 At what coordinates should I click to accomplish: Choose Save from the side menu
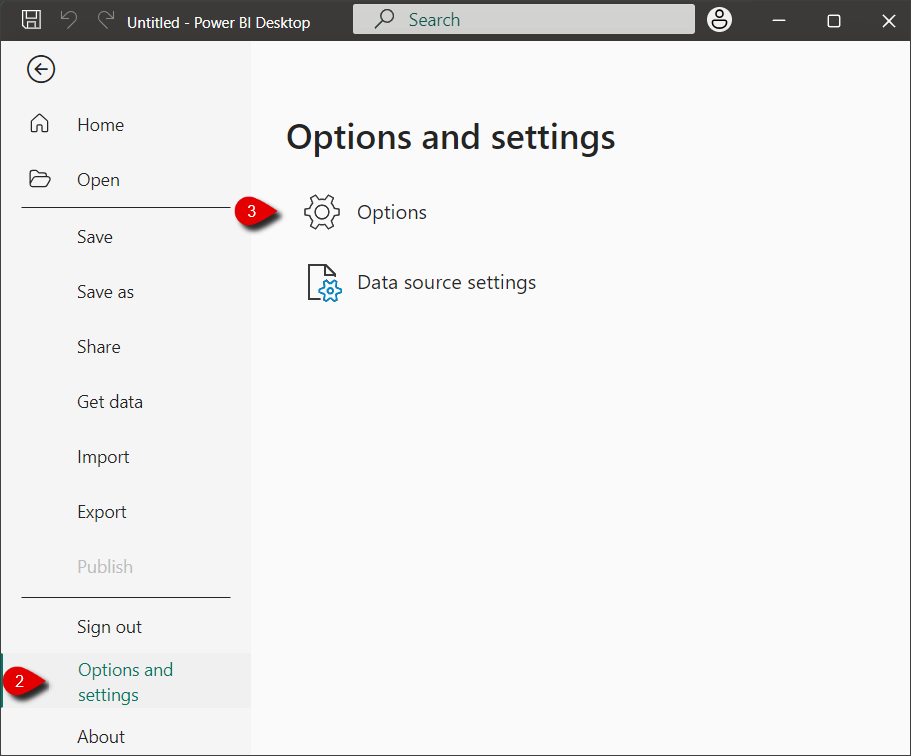click(95, 237)
